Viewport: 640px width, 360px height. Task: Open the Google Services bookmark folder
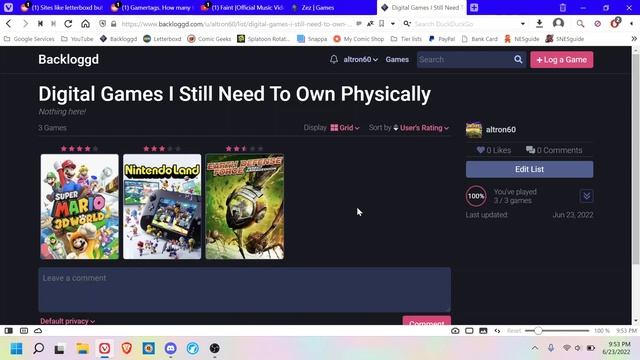[29, 39]
